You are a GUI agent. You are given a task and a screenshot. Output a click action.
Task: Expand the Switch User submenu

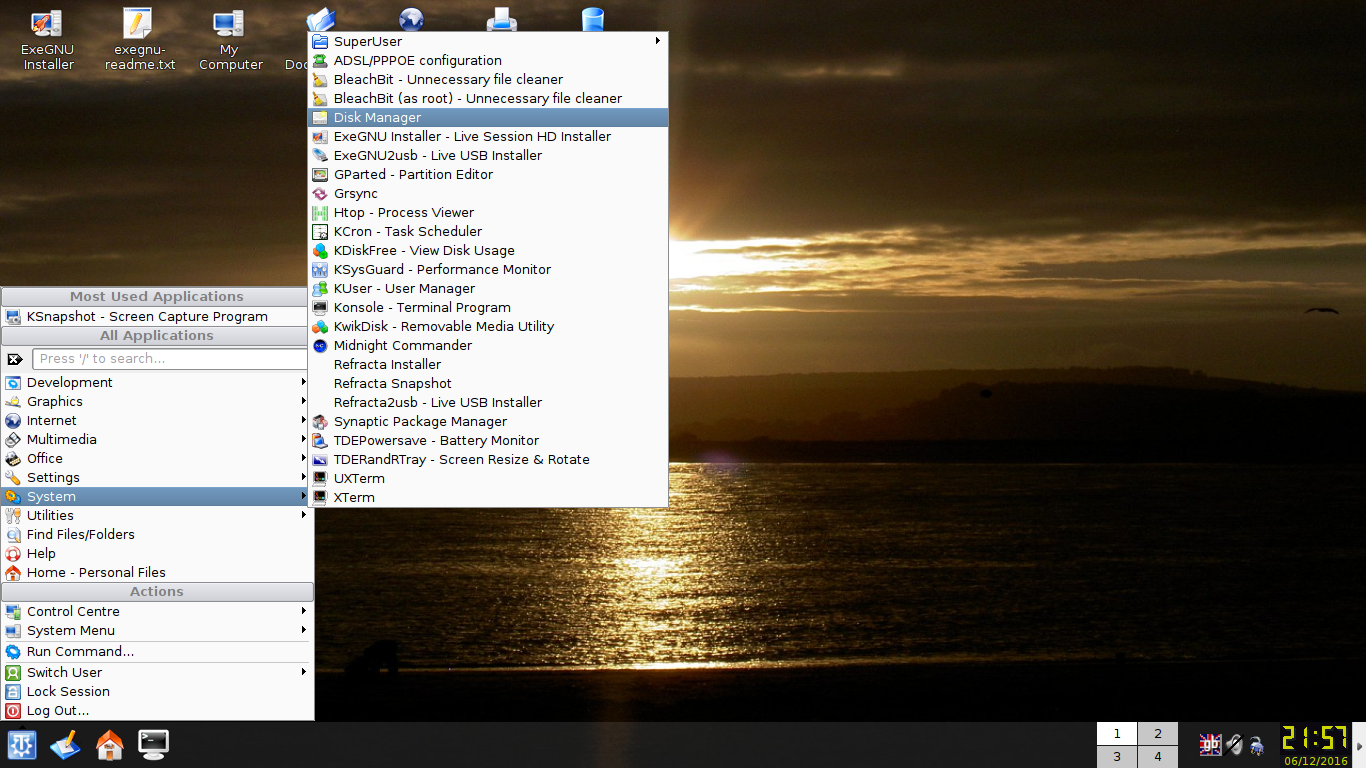coord(64,673)
